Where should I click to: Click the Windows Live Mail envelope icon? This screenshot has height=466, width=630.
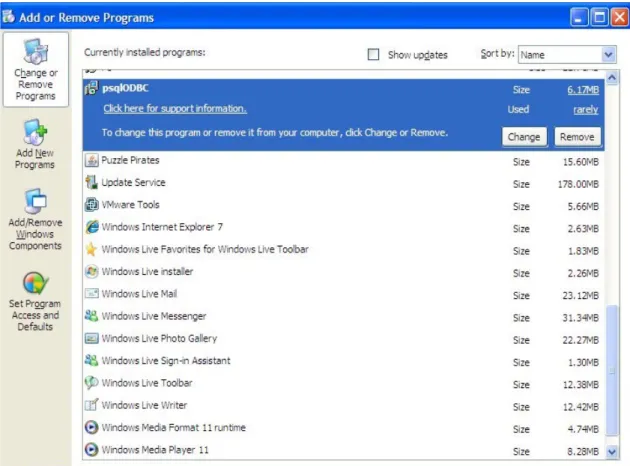(x=92, y=294)
